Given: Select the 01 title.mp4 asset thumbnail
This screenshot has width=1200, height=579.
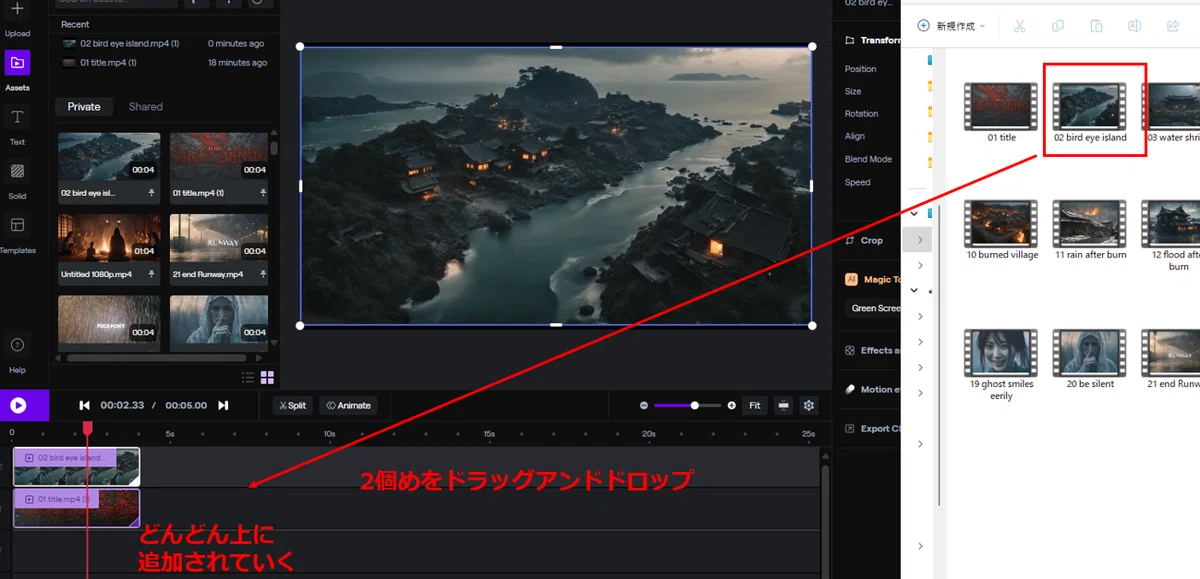Looking at the screenshot, I should click(x=219, y=157).
